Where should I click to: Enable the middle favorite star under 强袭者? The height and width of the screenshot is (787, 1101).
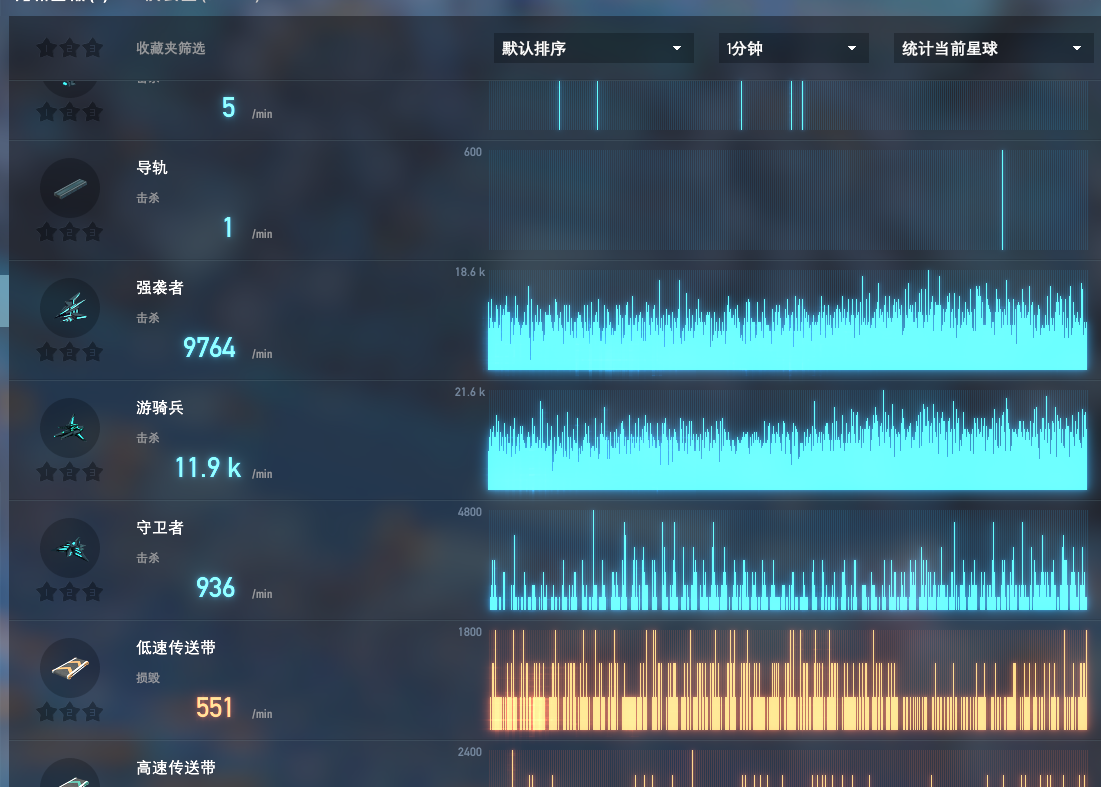[x=69, y=353]
